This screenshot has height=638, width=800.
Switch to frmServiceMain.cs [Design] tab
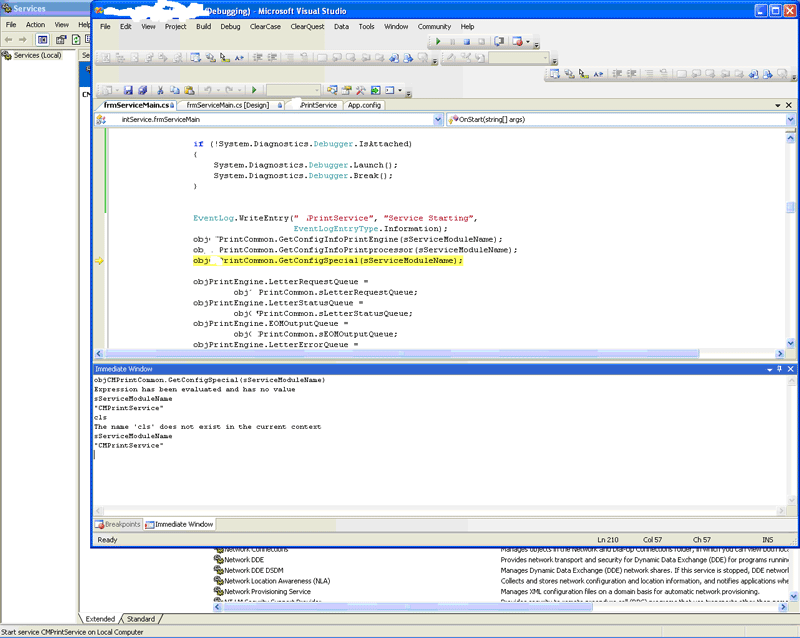(228, 105)
